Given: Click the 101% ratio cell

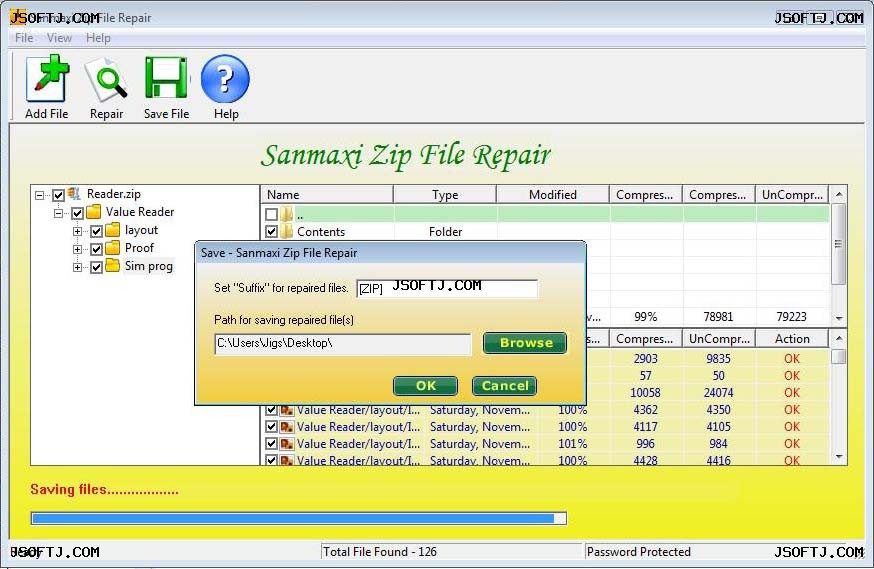Looking at the screenshot, I should pos(572,444).
